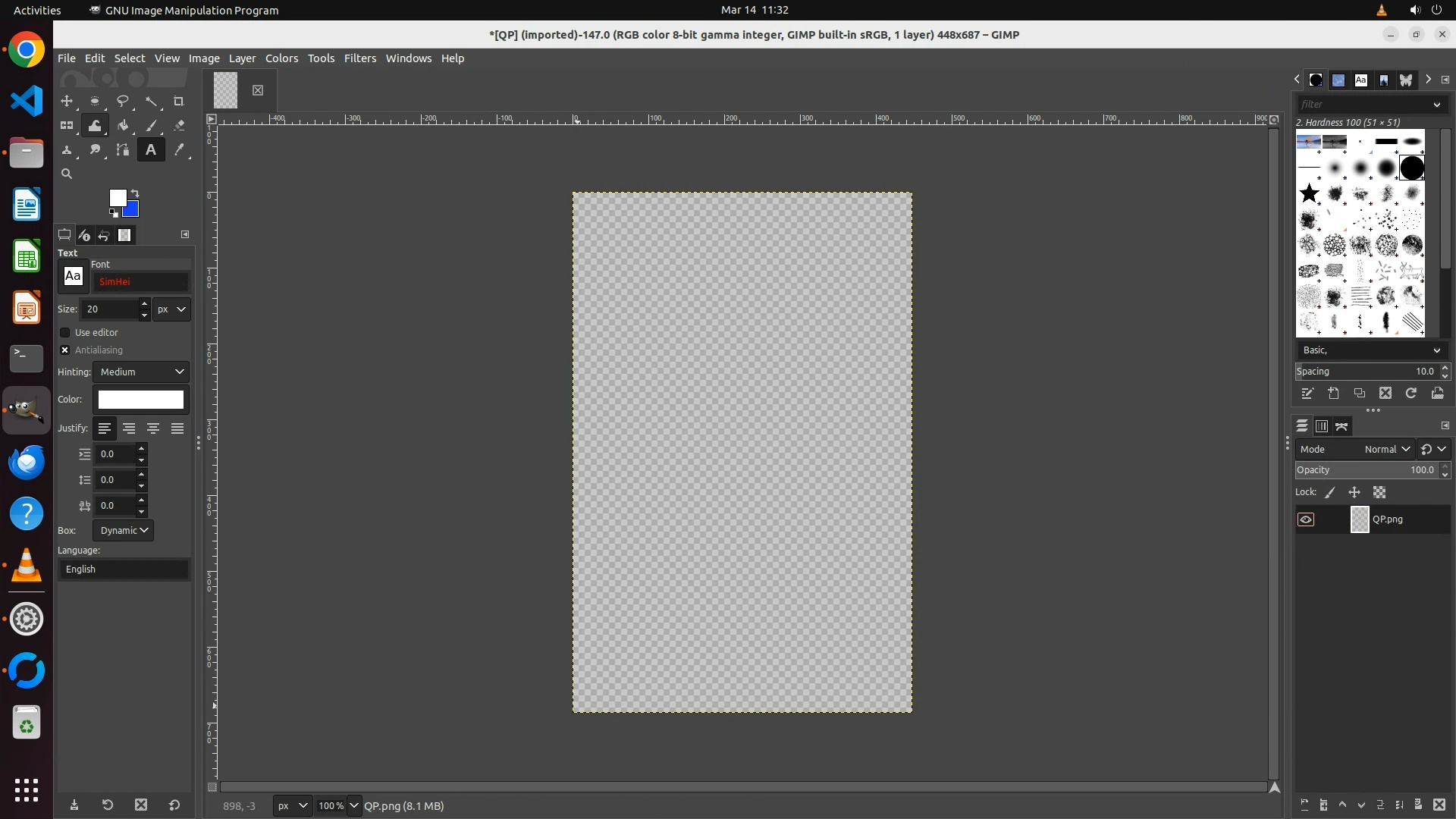Screen dimensions: 1456x819
Task: Select the Crop tool
Action: click(x=179, y=101)
